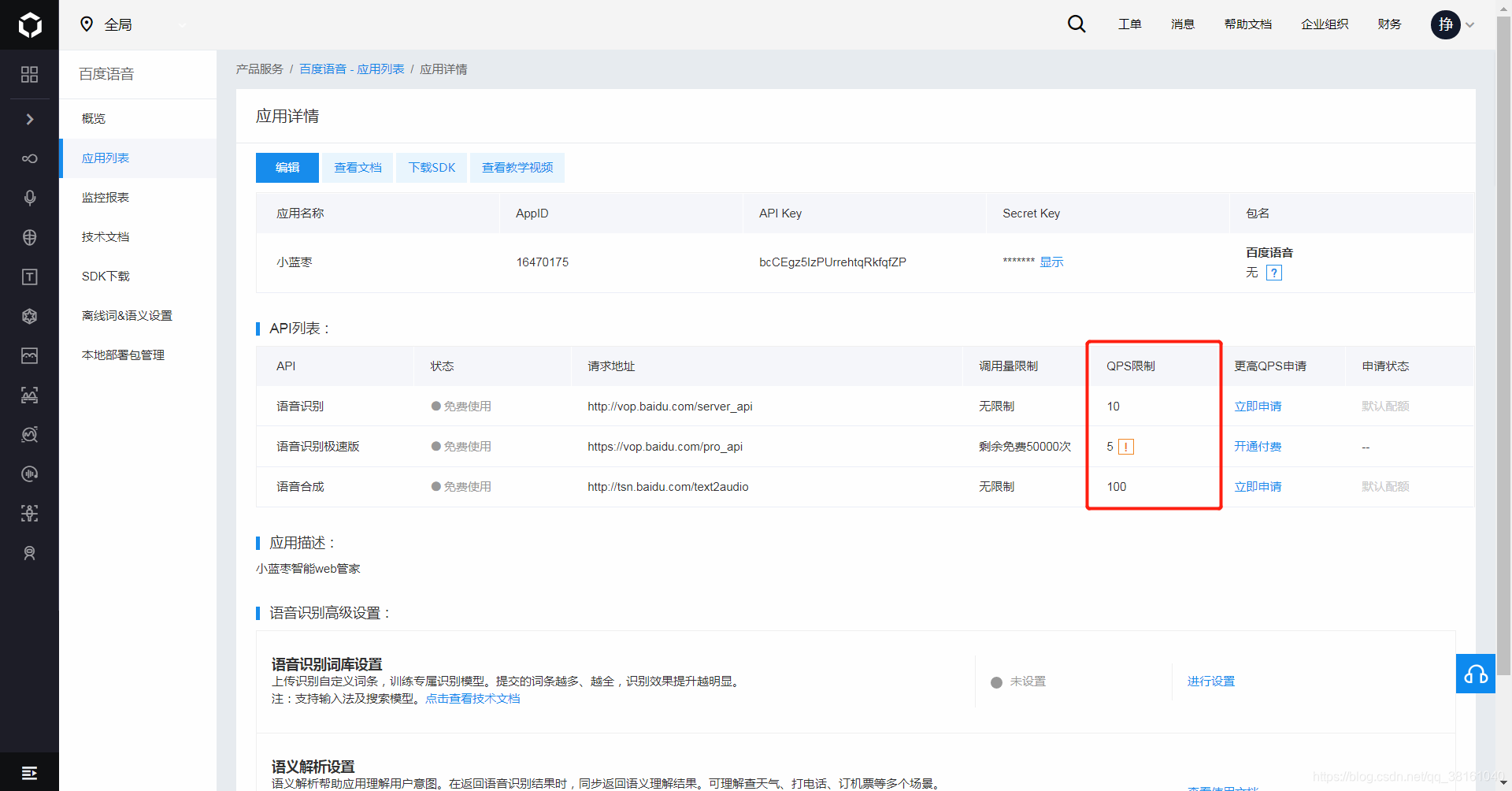Click the globe sidebar icon

[x=29, y=237]
